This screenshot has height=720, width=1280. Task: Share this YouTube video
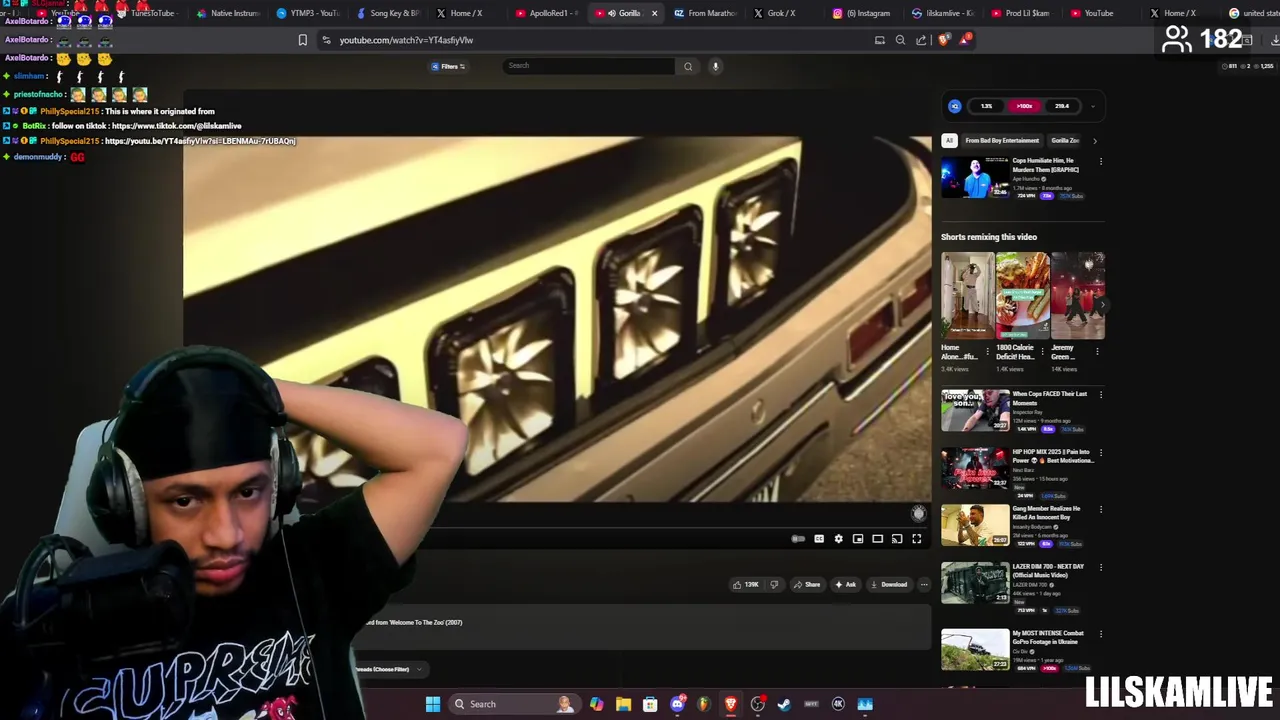tap(808, 585)
